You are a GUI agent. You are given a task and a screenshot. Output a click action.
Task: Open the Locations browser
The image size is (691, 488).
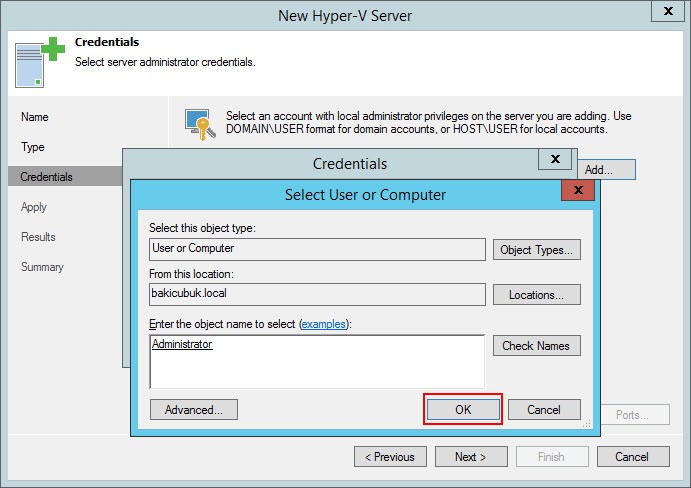pos(536,294)
